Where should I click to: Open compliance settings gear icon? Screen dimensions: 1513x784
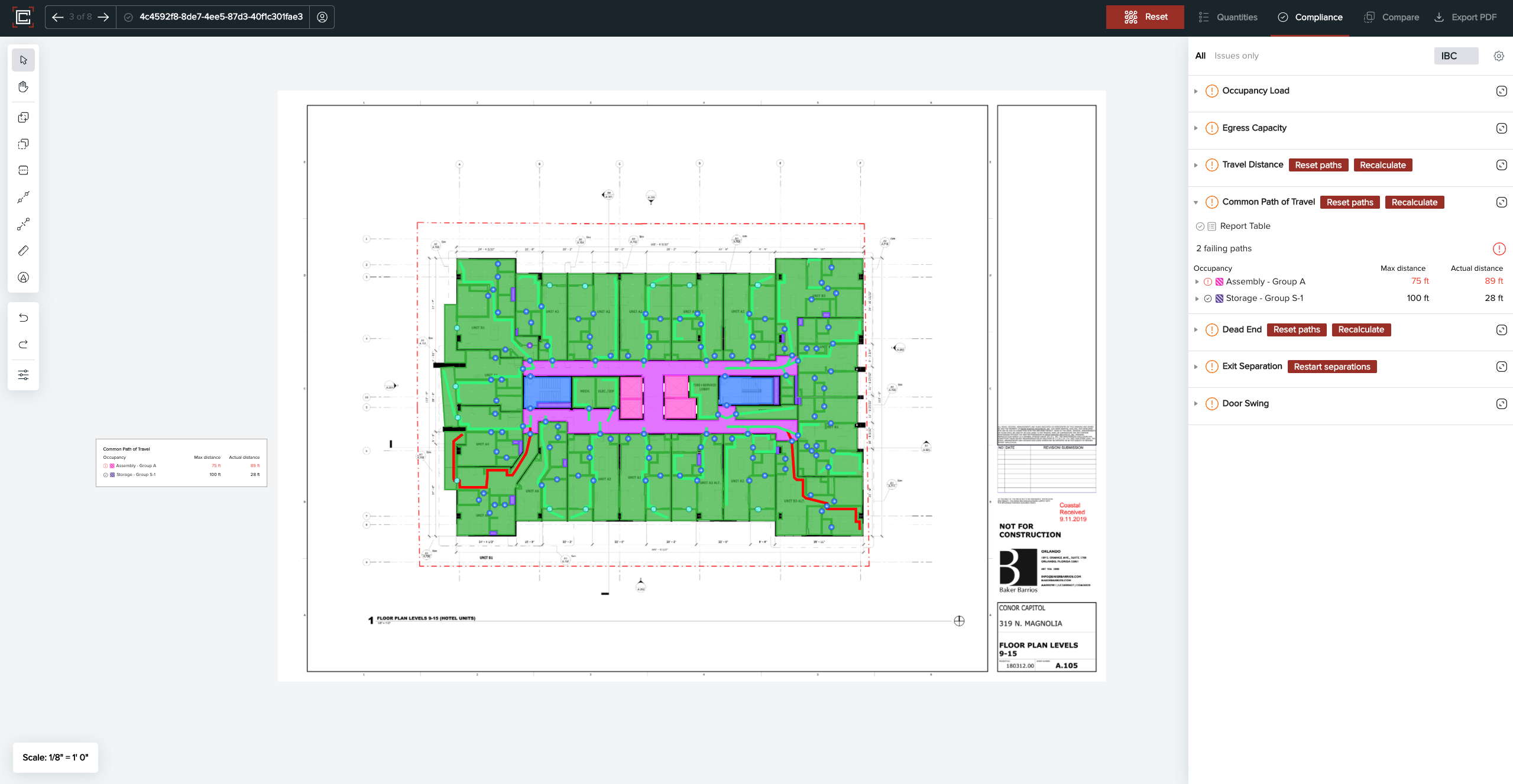tap(1498, 56)
